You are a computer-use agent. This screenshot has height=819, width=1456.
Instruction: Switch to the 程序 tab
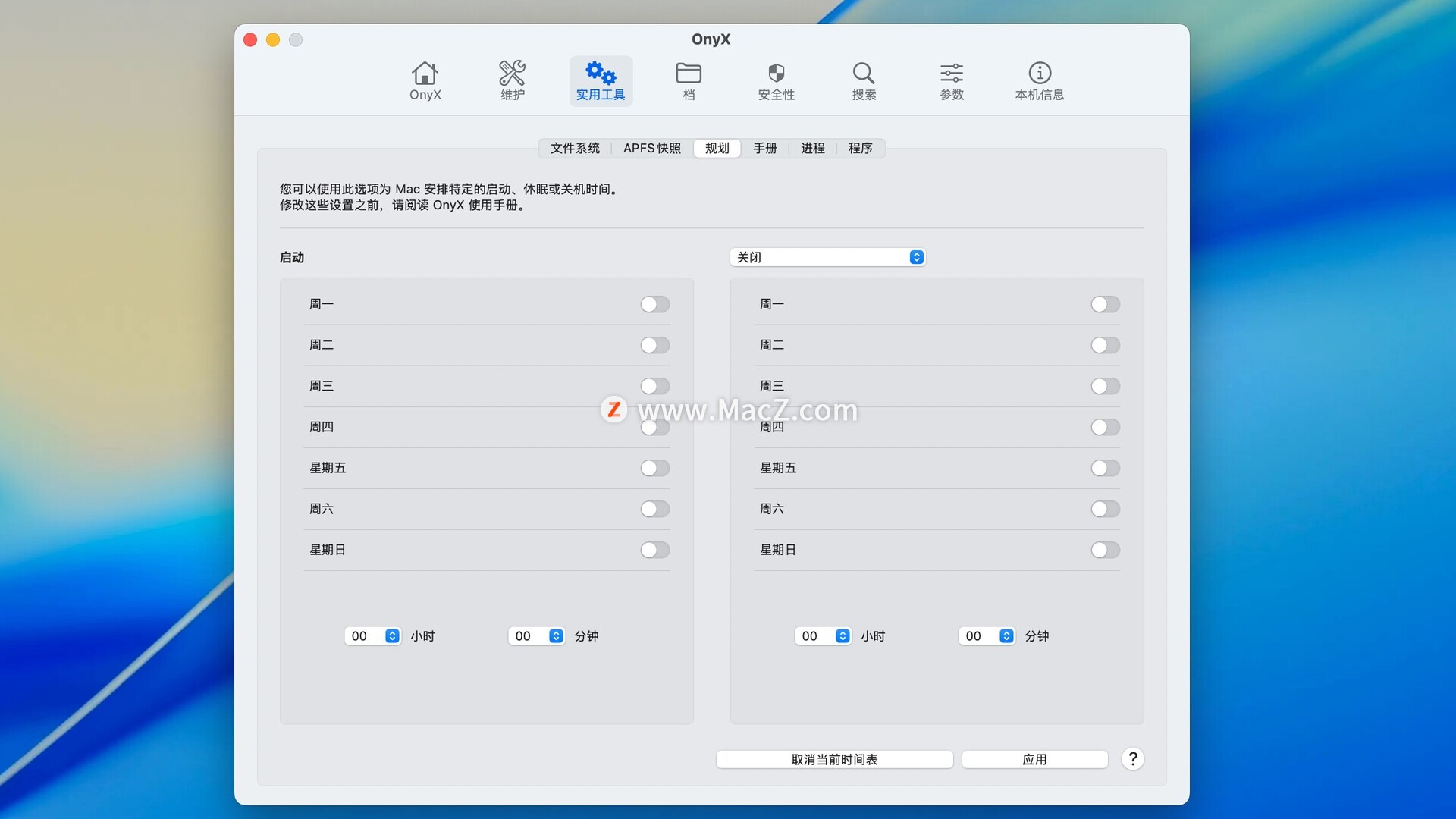coord(861,148)
